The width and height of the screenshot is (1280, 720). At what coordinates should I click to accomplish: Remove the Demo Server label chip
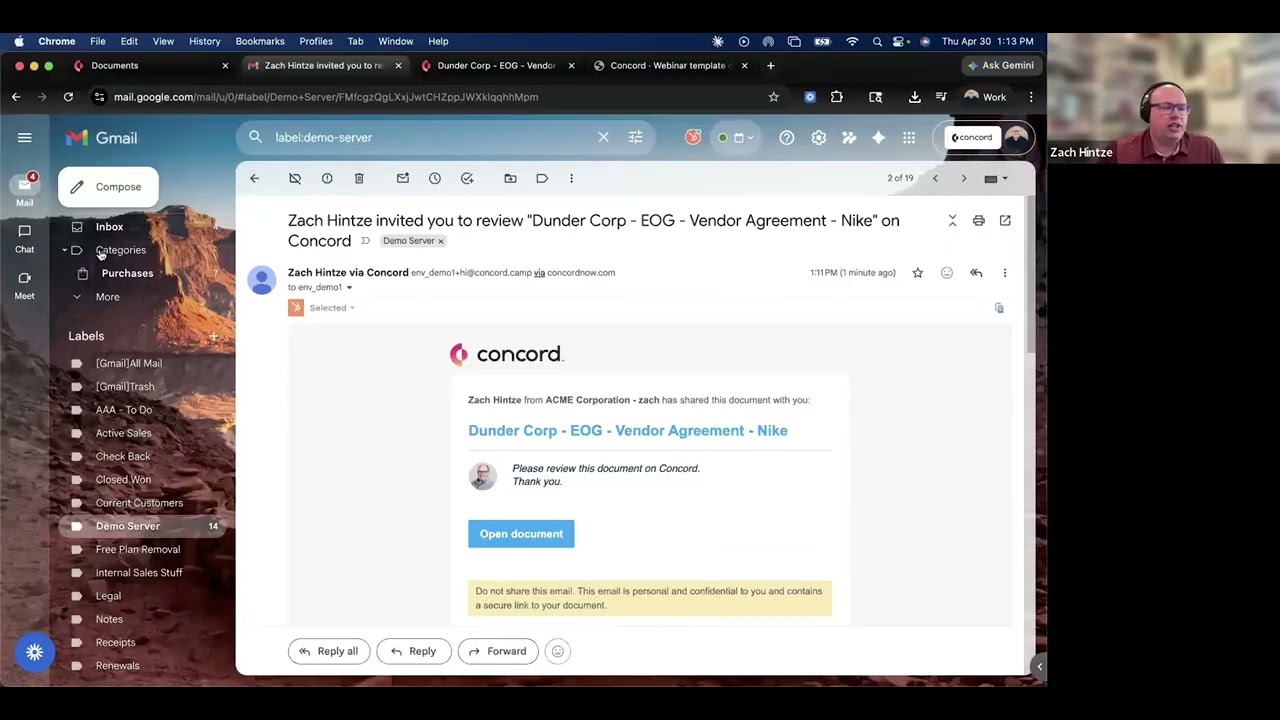click(x=440, y=241)
